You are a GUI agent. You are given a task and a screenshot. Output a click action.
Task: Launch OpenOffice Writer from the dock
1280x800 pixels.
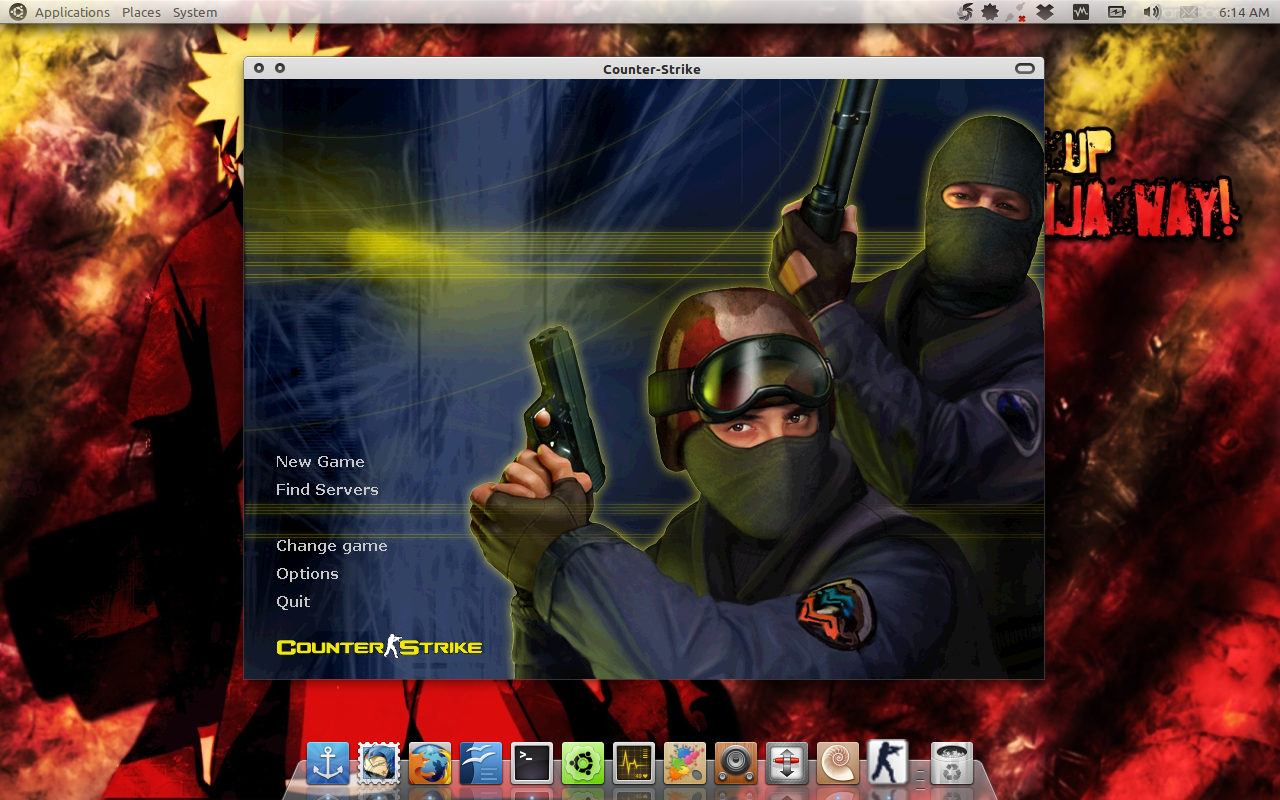pos(481,763)
